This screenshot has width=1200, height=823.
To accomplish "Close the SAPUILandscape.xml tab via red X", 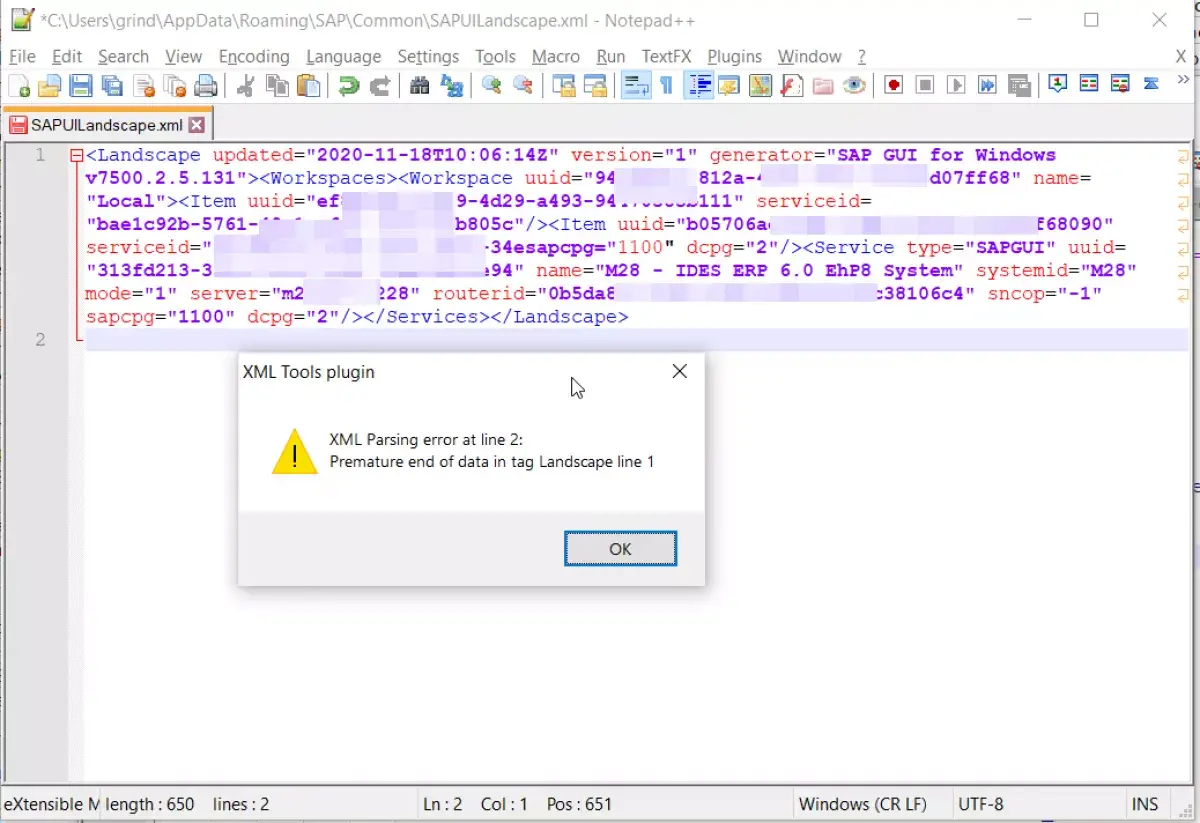I will pyautogui.click(x=196, y=125).
